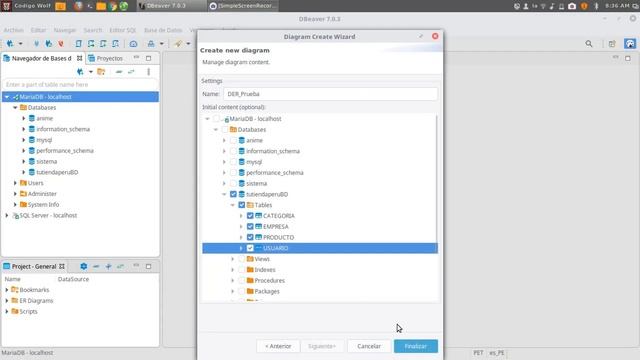
Task: Select the CATEGORIA table icon in wizard
Action: pos(258,216)
